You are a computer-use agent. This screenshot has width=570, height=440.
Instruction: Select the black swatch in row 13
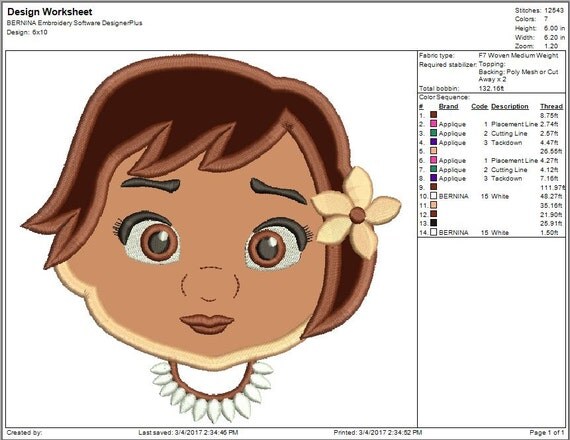pyautogui.click(x=433, y=223)
